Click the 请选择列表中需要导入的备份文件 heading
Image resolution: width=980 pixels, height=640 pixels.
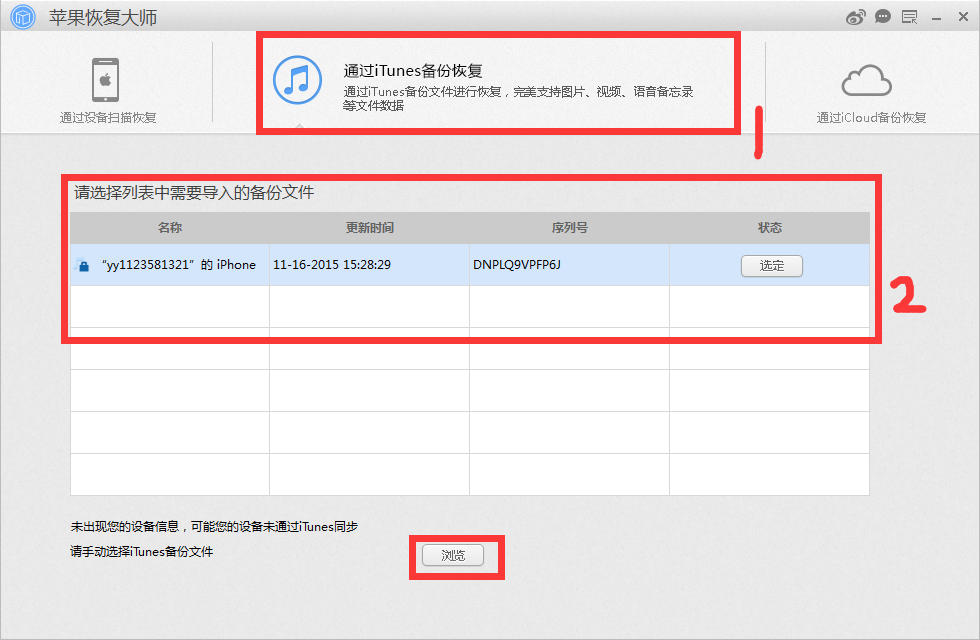tap(194, 192)
